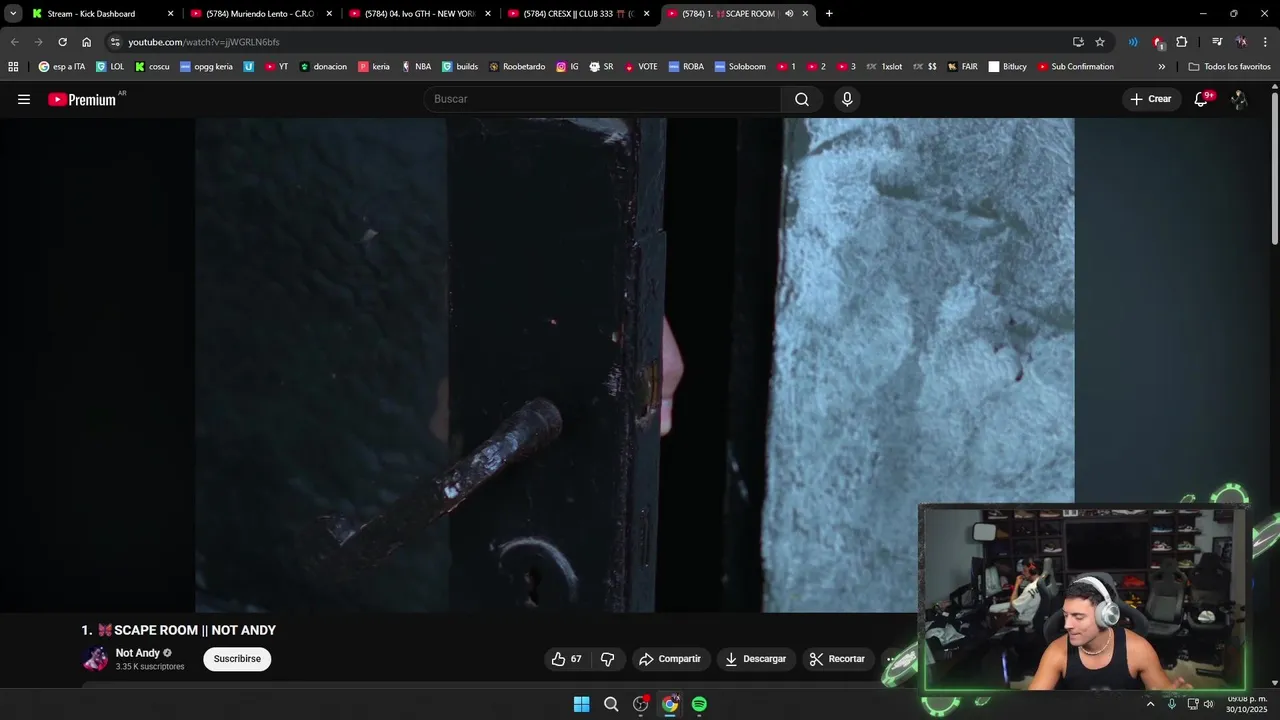The height and width of the screenshot is (720, 1280).
Task: Open OBS Studio from the taskbar
Action: tap(641, 704)
